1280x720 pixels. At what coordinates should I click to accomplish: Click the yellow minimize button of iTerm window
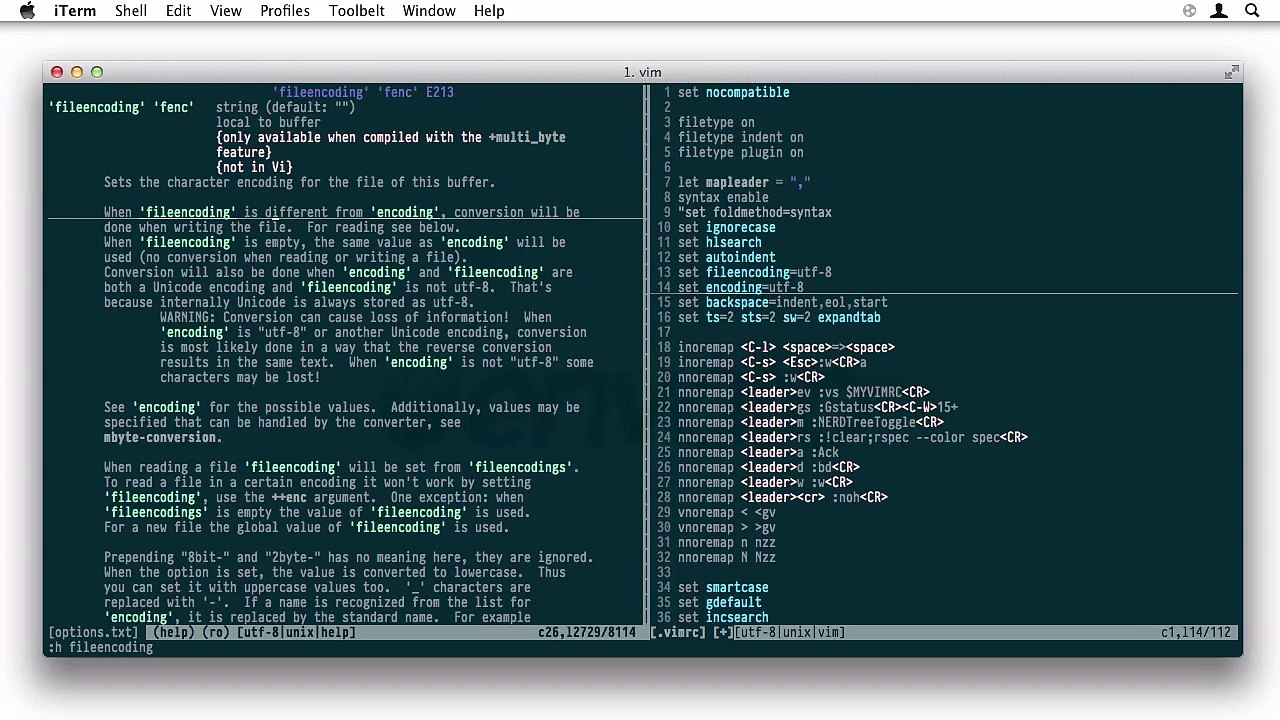coord(77,72)
